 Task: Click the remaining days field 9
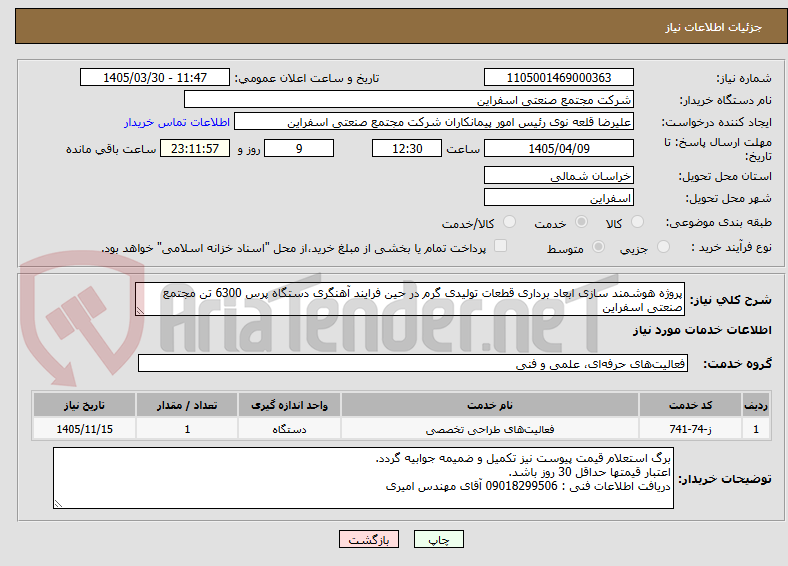(x=299, y=148)
